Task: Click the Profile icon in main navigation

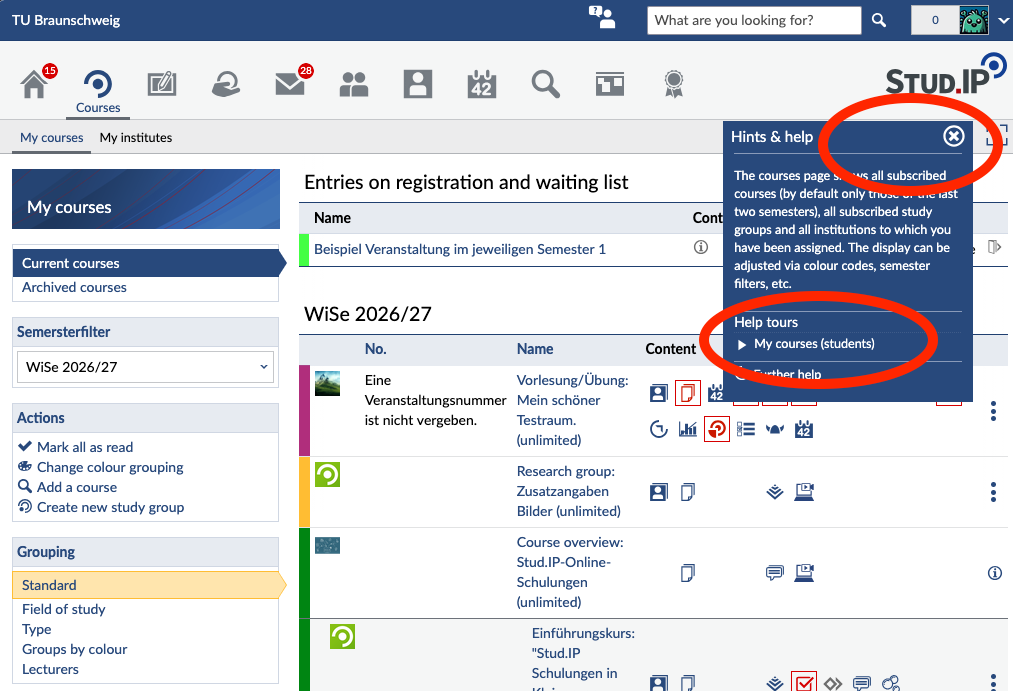Action: 417,84
